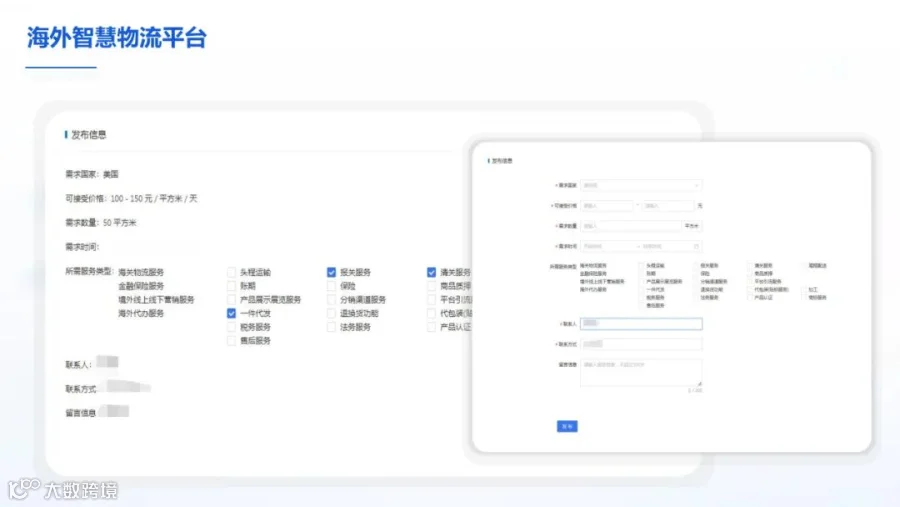The height and width of the screenshot is (507, 900).
Task: Click 海外代办服务 category label in the left panel
Action: pyautogui.click(x=141, y=314)
